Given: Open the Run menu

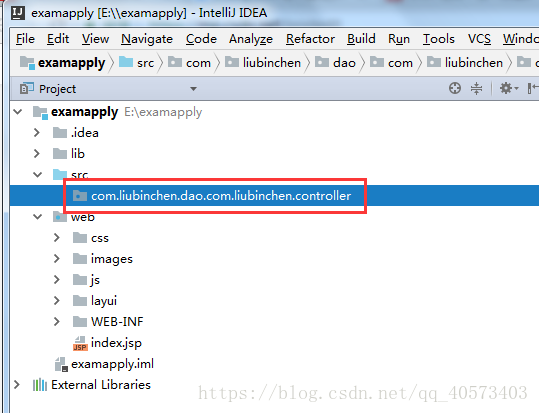Looking at the screenshot, I should (399, 39).
